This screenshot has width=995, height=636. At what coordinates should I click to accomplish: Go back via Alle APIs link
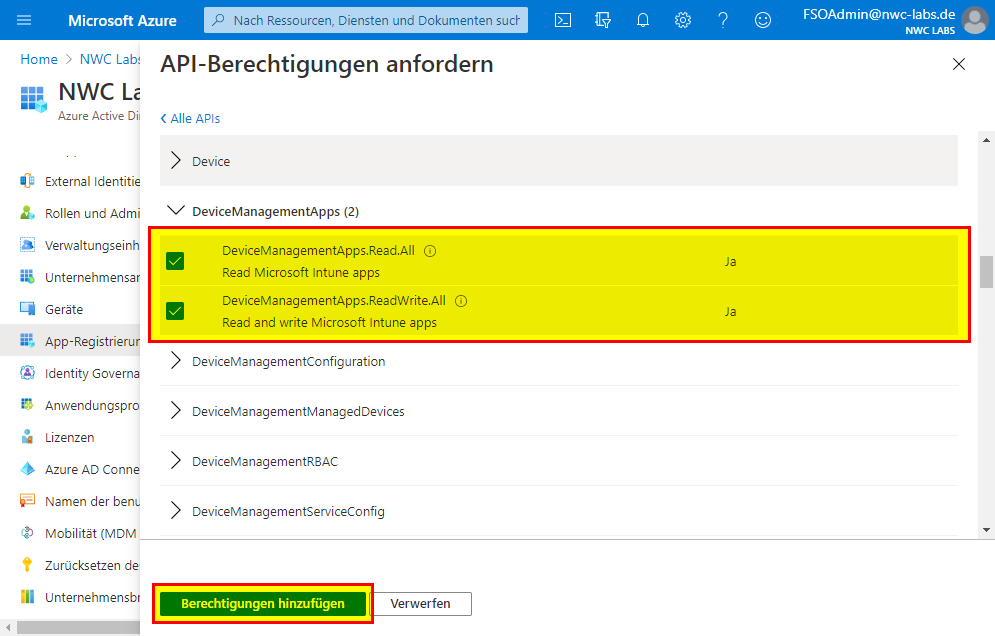tap(190, 118)
